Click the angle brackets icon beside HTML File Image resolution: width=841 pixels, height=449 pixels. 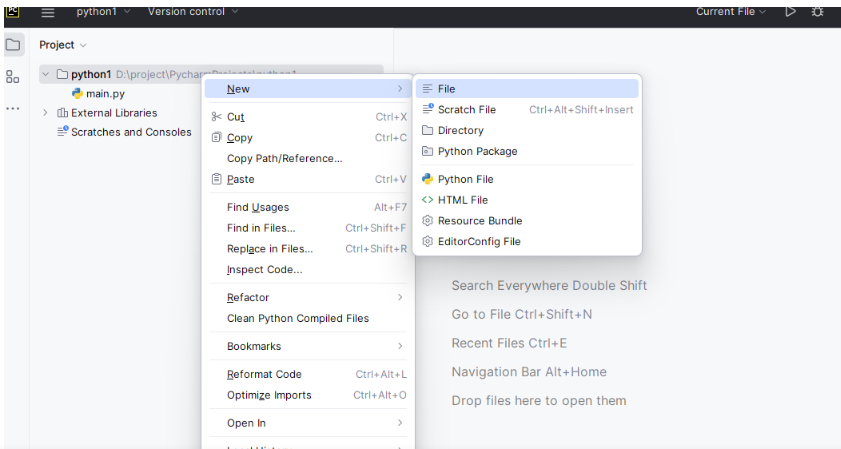pyautogui.click(x=427, y=200)
